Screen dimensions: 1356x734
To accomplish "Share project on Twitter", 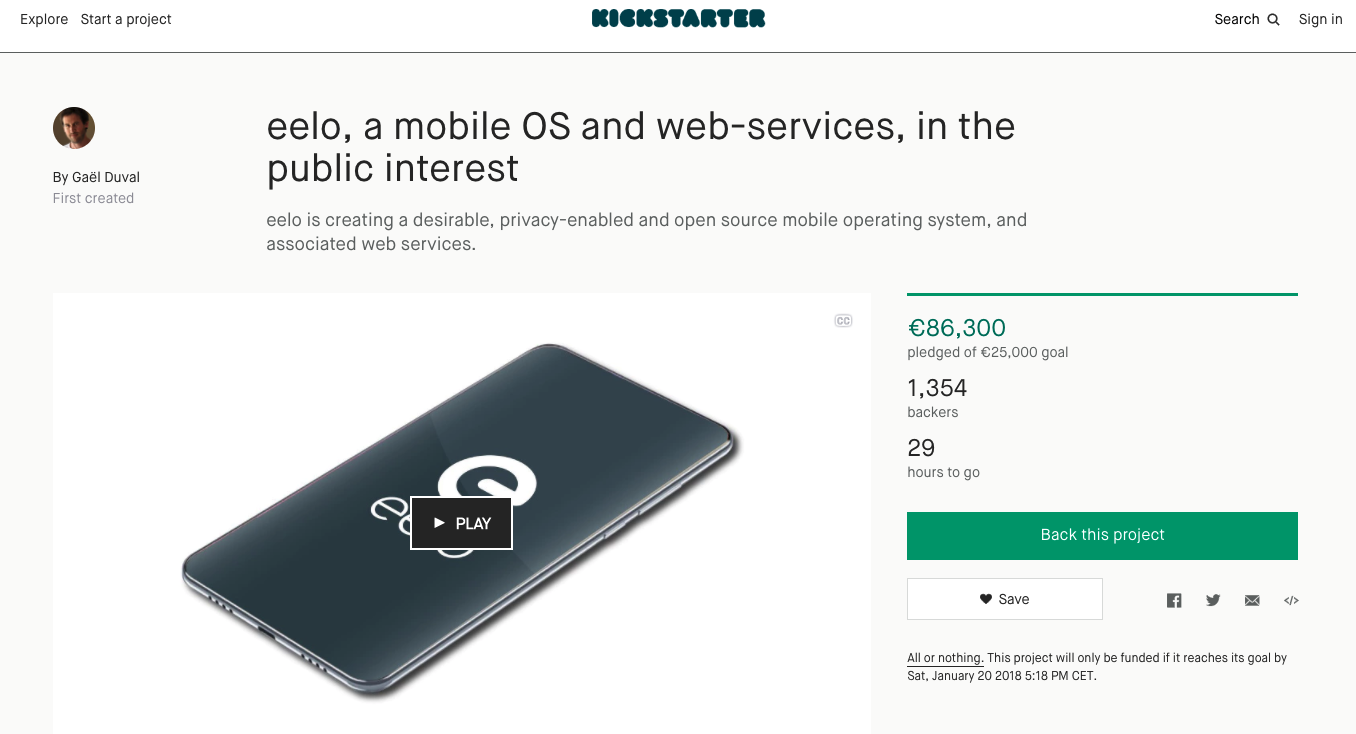I will [x=1213, y=600].
